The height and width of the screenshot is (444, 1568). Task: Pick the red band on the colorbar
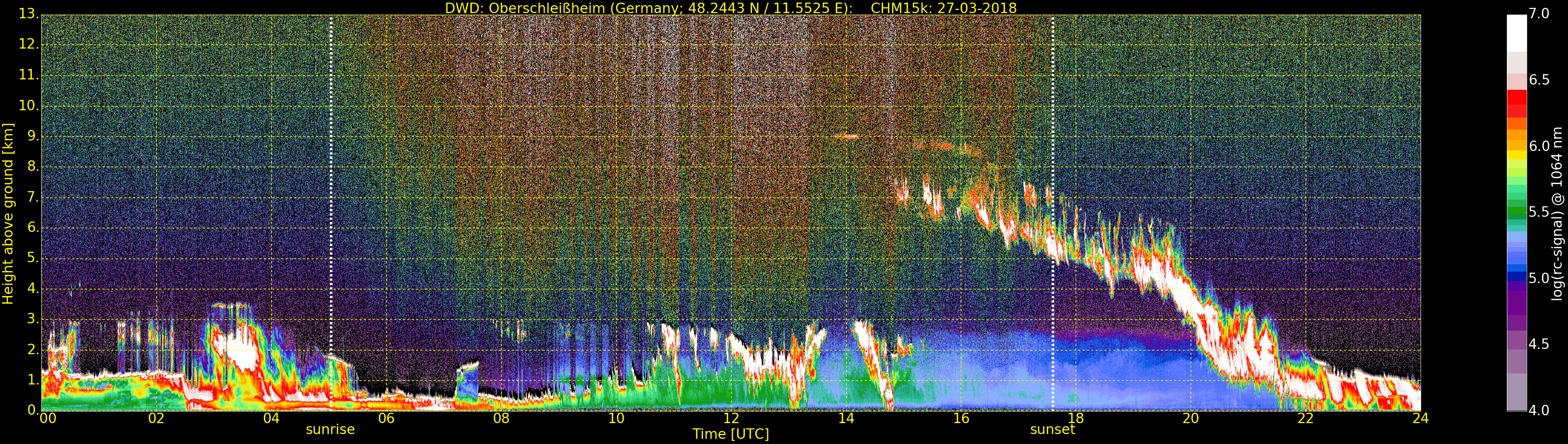(x=1516, y=100)
